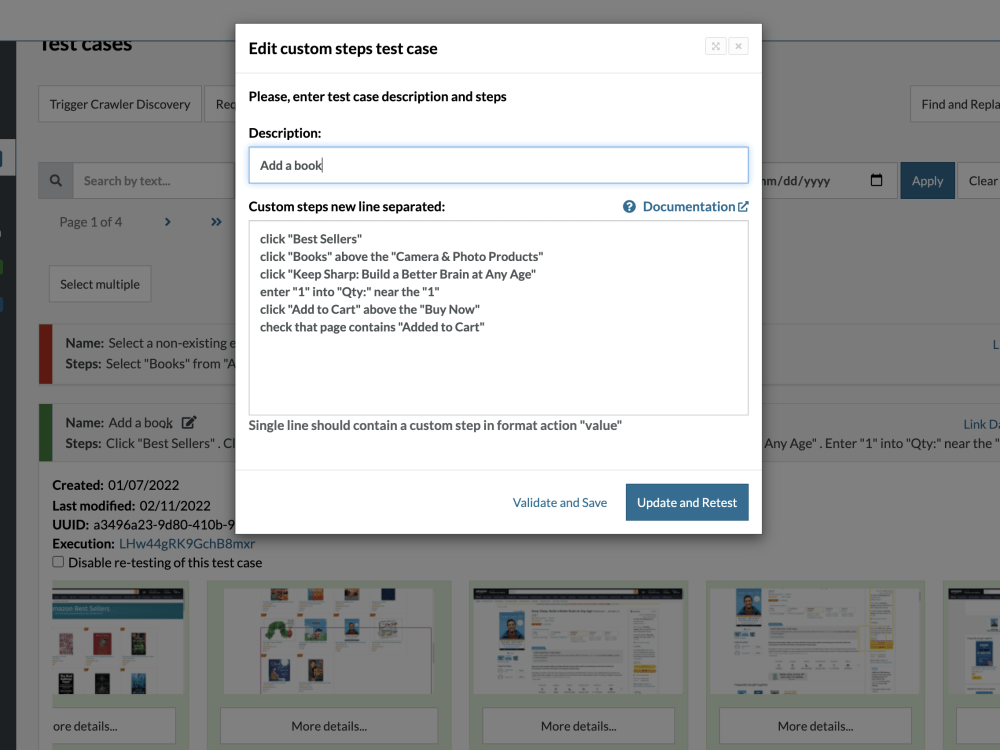Open the fourth screenshot thumbnail
Screen dimensions: 1000x750
point(814,640)
